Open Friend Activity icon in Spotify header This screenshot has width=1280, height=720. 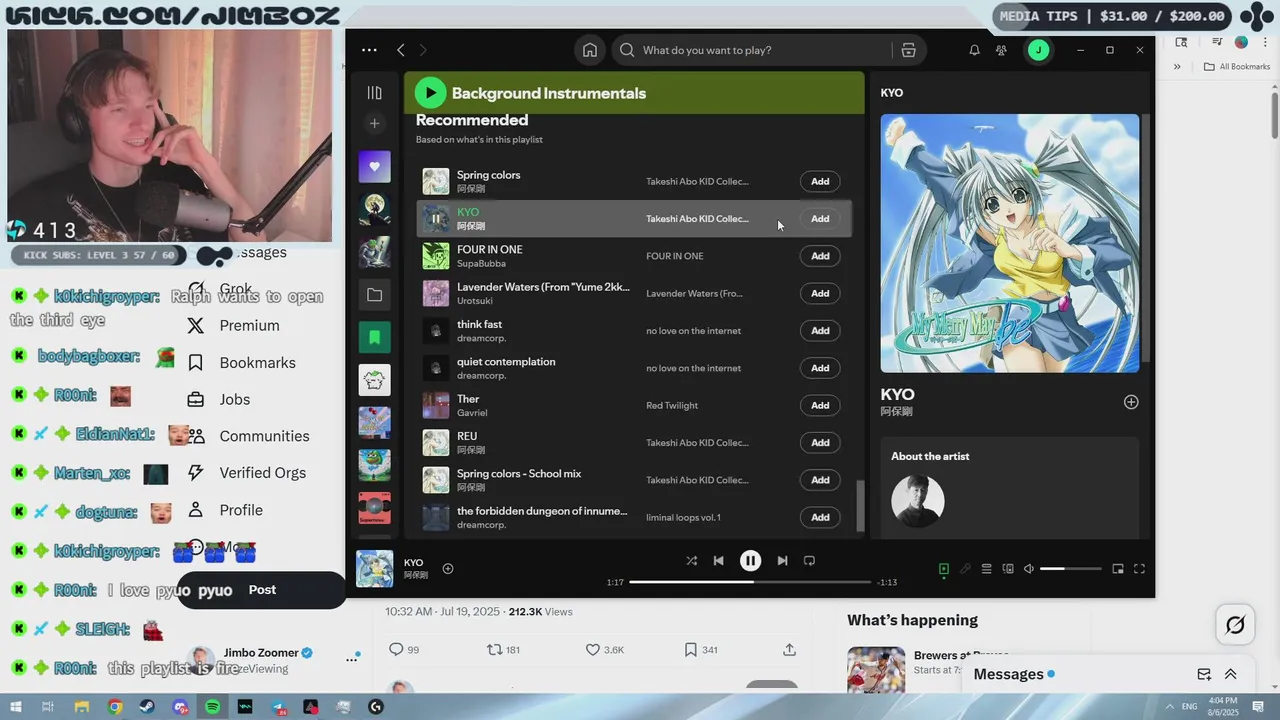(1001, 50)
